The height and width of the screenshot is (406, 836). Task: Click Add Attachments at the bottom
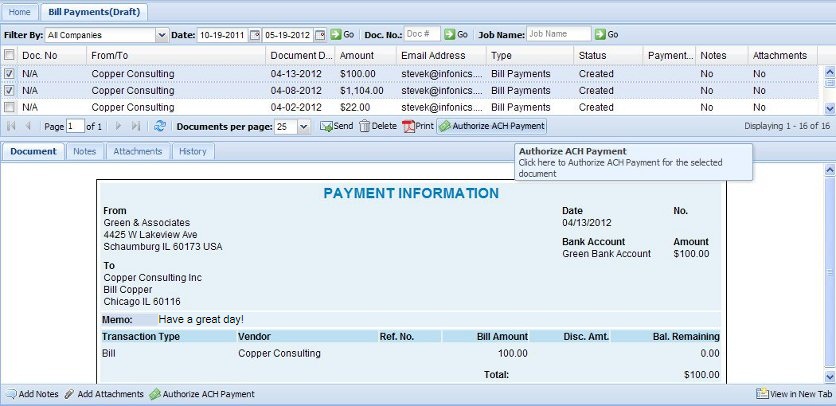coord(104,395)
